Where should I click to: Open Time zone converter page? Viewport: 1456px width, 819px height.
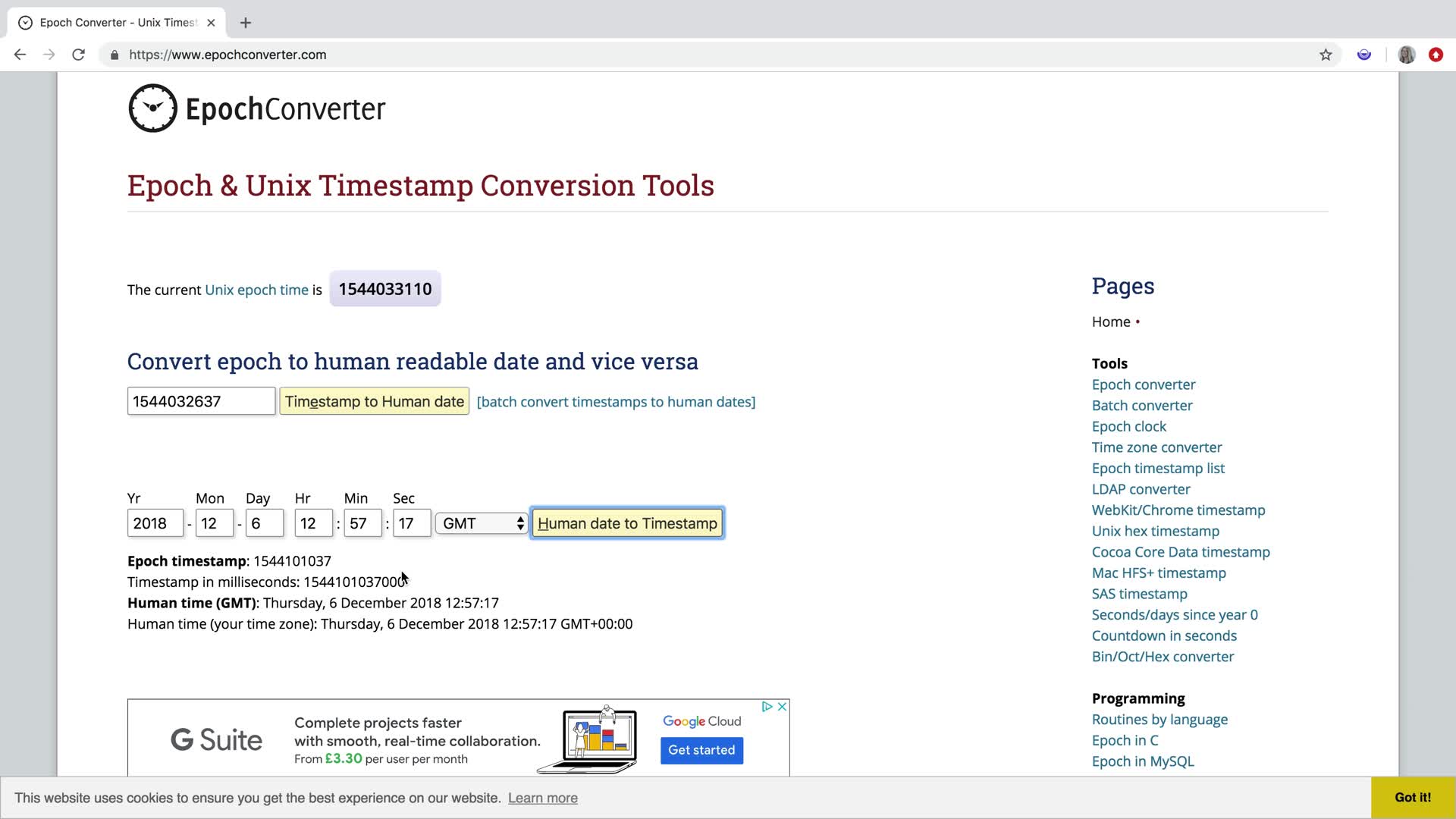(x=1156, y=447)
